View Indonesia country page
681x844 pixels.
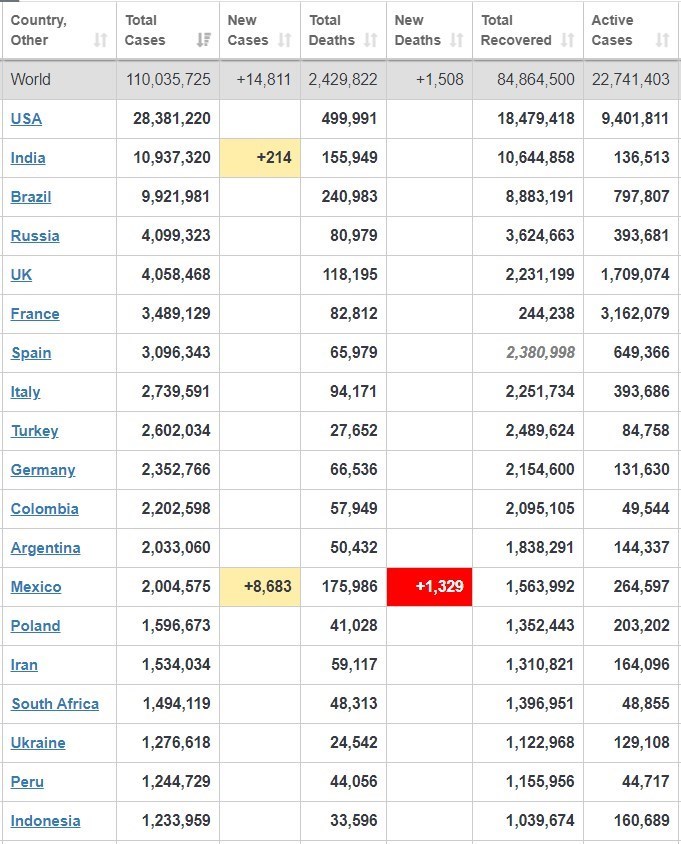[x=46, y=821]
